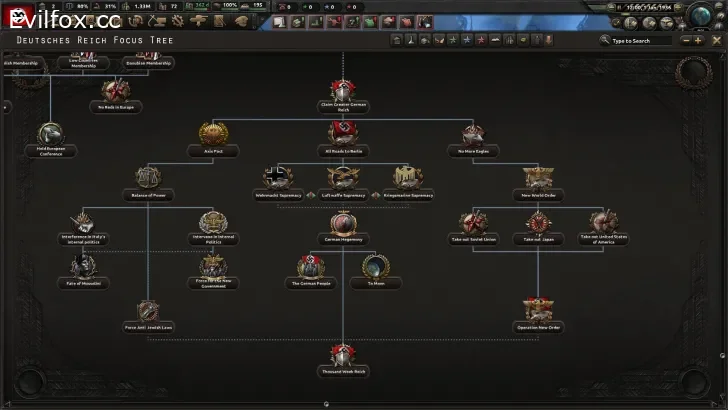Screen dimensions: 728x410
Task: Zoom in with the plus button
Action: [x=698, y=41]
